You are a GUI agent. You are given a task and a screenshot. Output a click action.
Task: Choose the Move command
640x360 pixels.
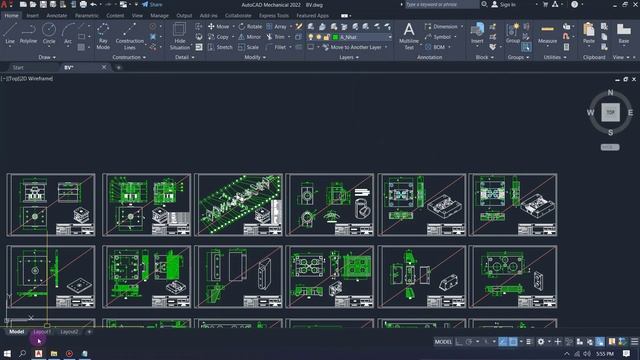click(219, 26)
